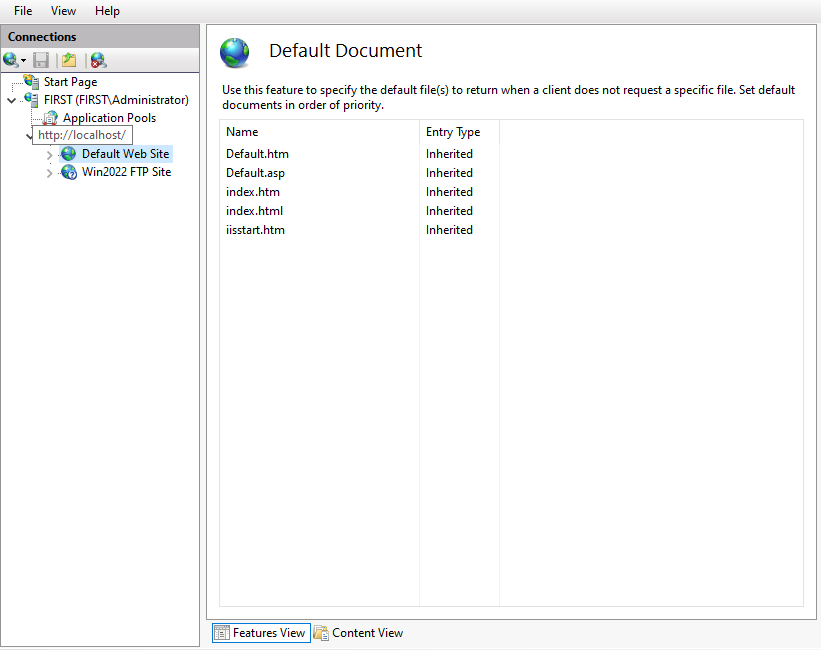Viewport: 821px width, 650px height.
Task: Sort by the Entry Type column header
Action: [459, 132]
